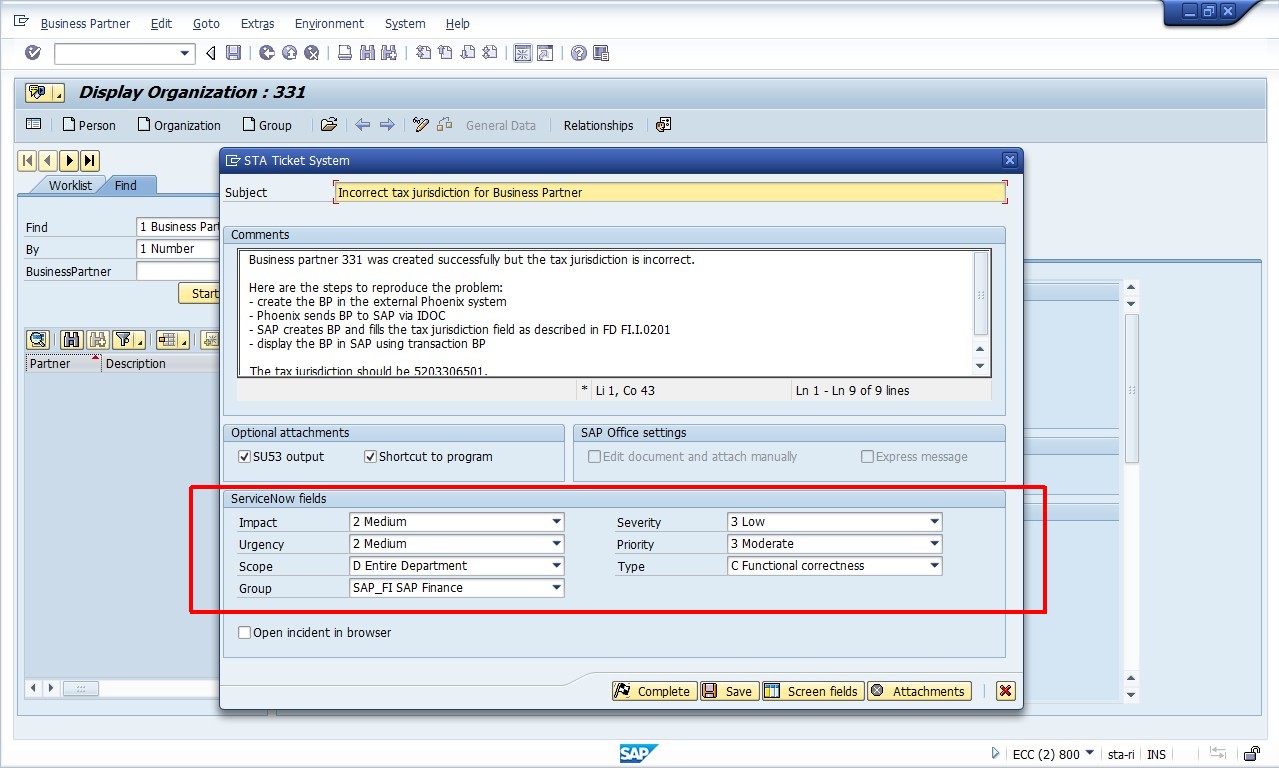Open the Type Functional correctness dropdown
This screenshot has height=768, width=1279.
[x=934, y=566]
